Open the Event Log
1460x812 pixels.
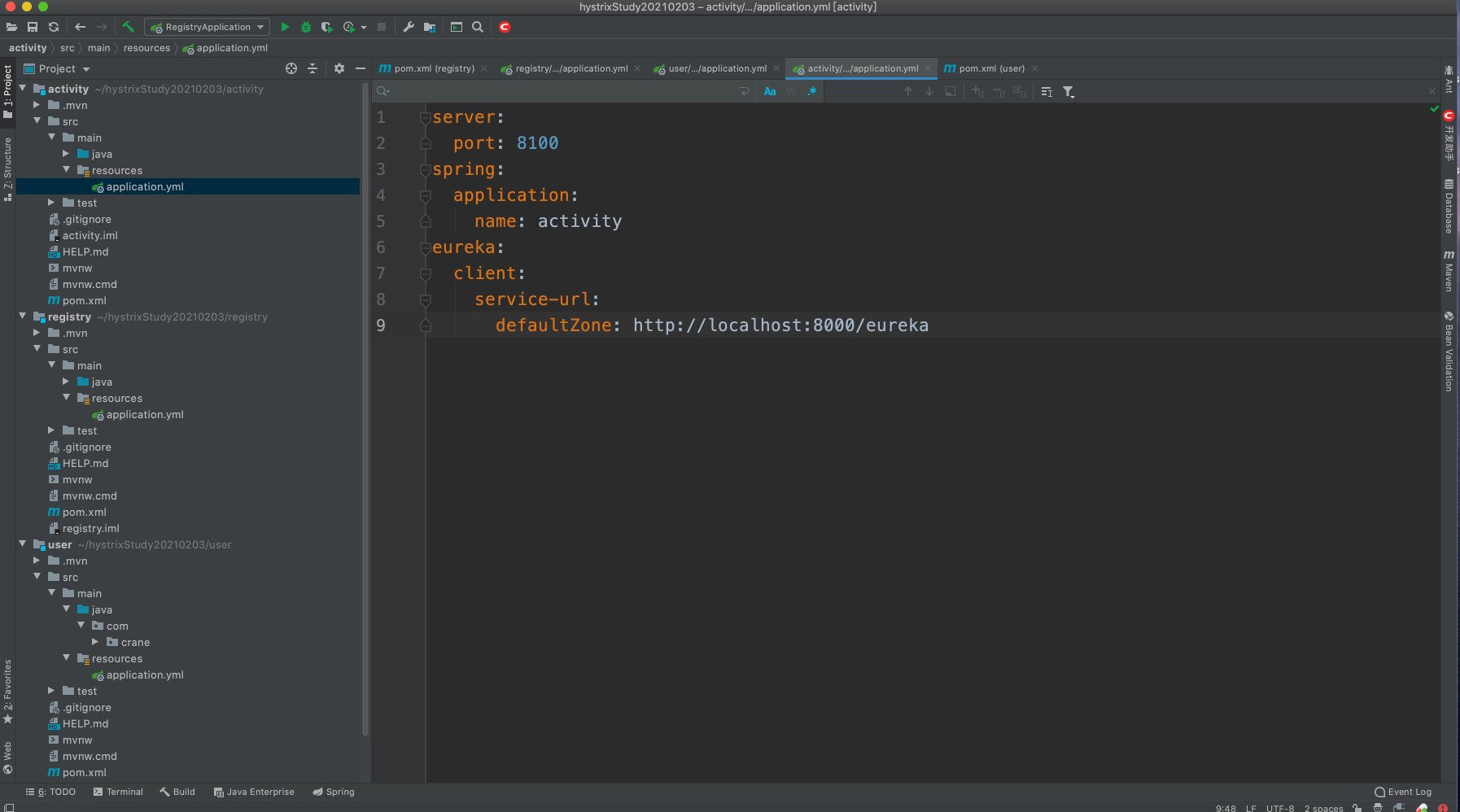pyautogui.click(x=1403, y=792)
